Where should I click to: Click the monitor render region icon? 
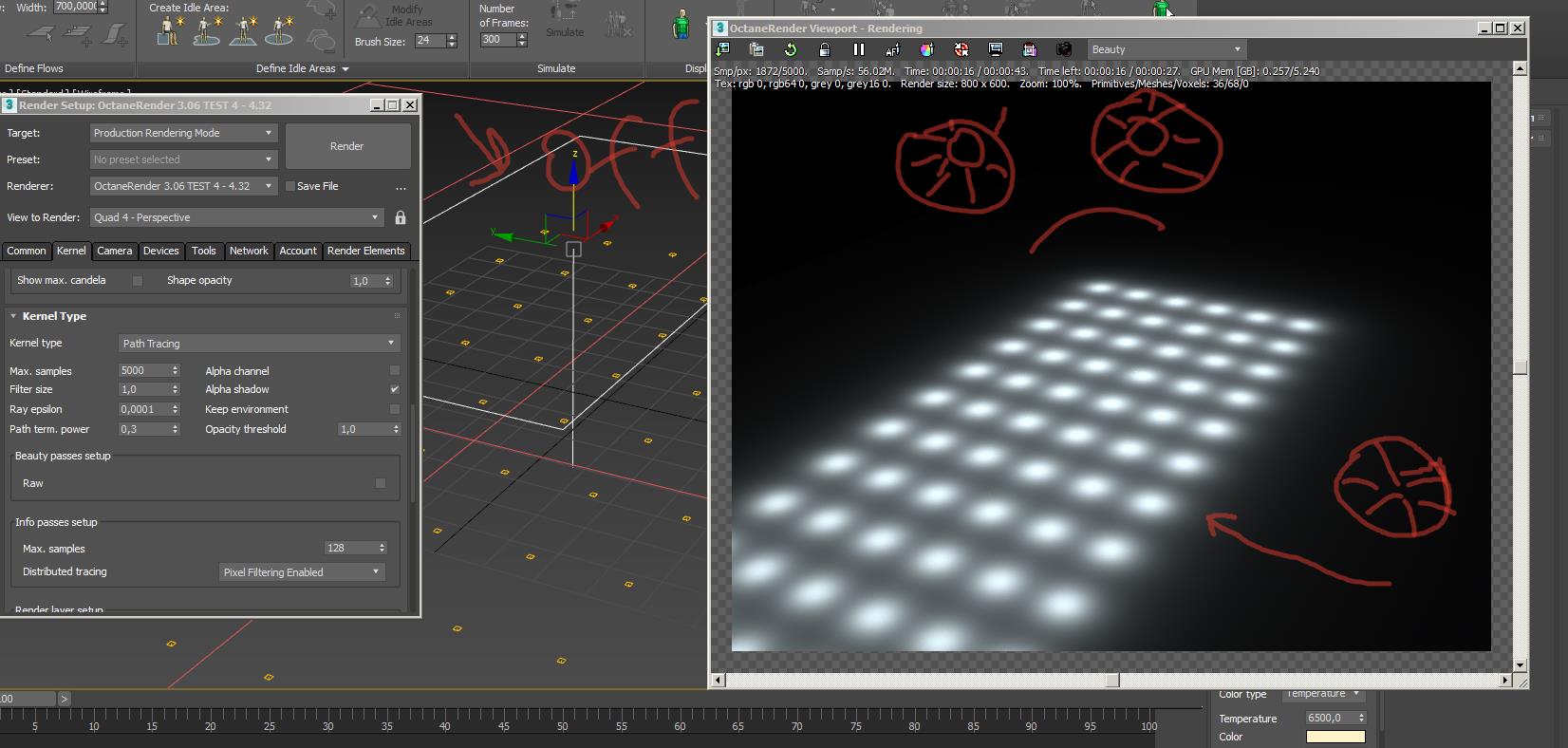[996, 49]
